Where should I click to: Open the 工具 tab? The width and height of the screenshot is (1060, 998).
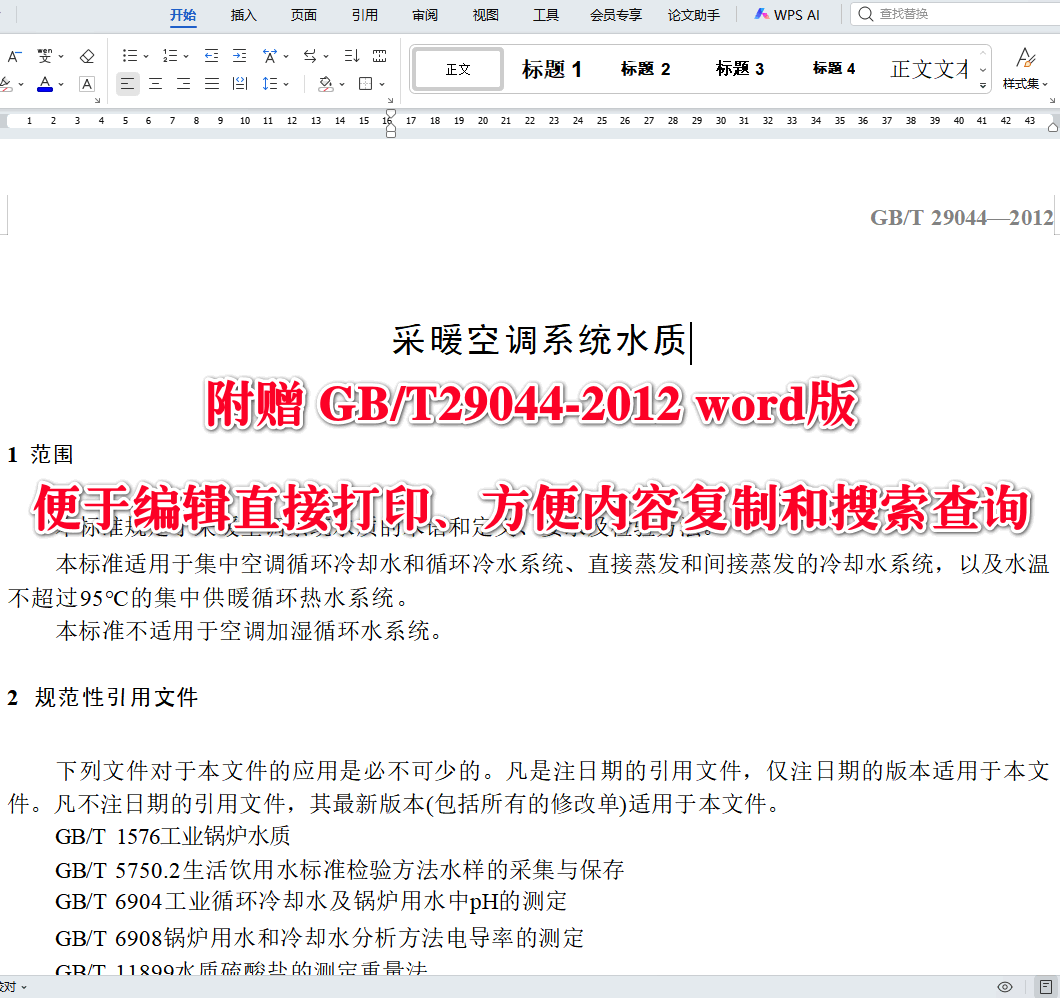[x=546, y=15]
